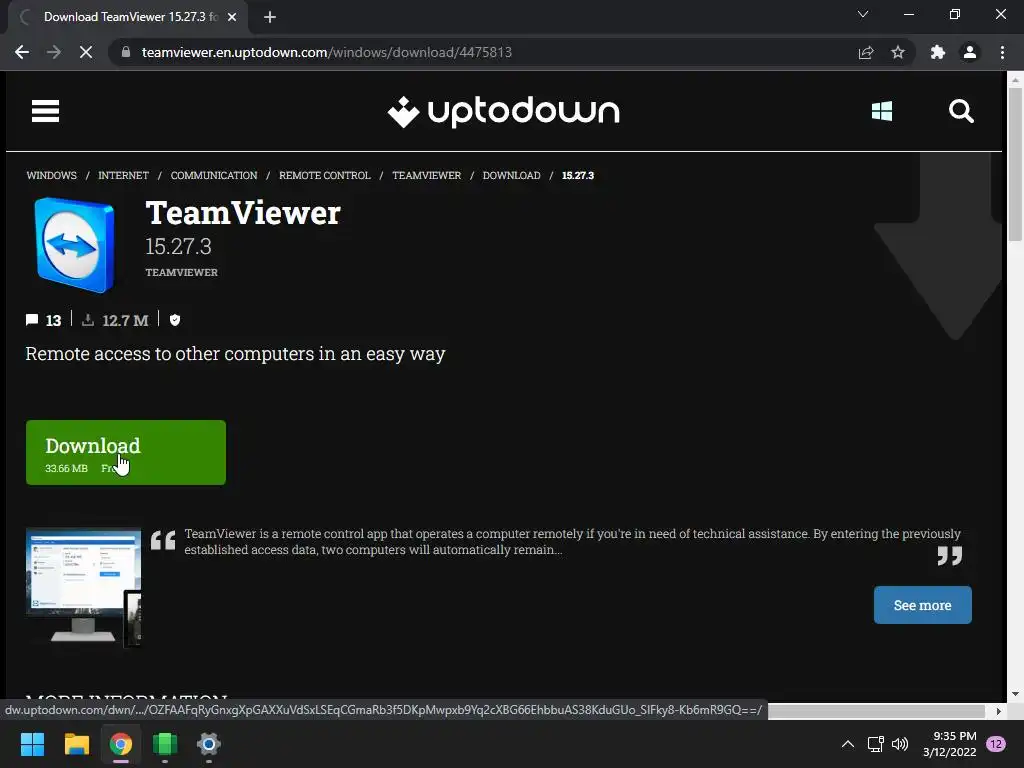Click the address bar URL

327,52
